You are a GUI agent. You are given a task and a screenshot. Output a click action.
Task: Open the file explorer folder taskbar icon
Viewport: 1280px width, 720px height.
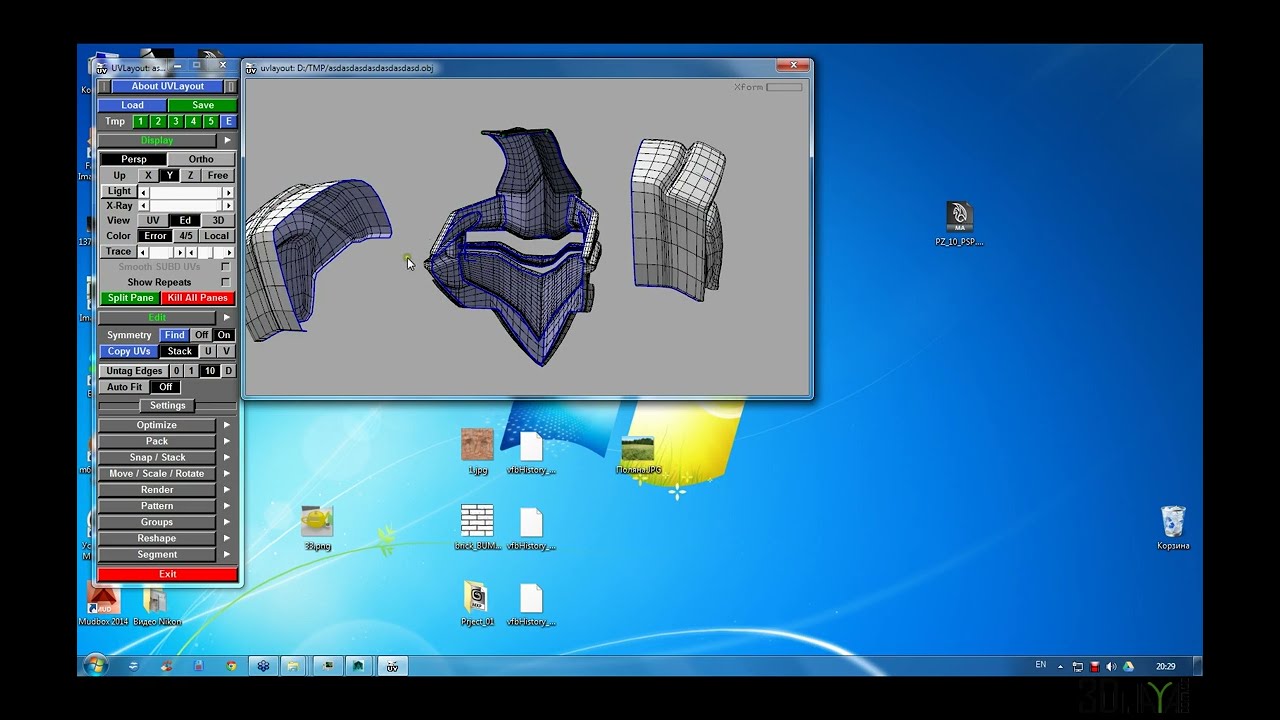point(293,666)
